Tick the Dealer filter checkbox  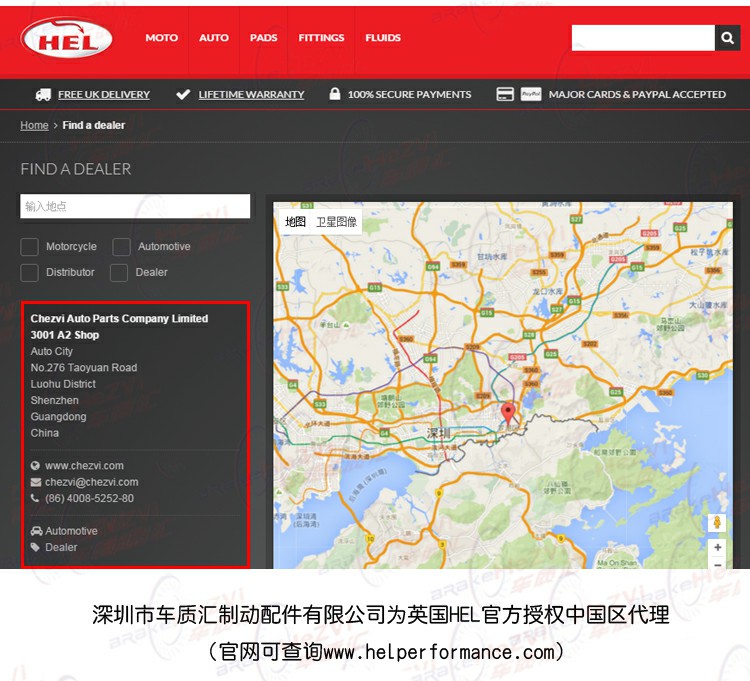click(x=119, y=272)
